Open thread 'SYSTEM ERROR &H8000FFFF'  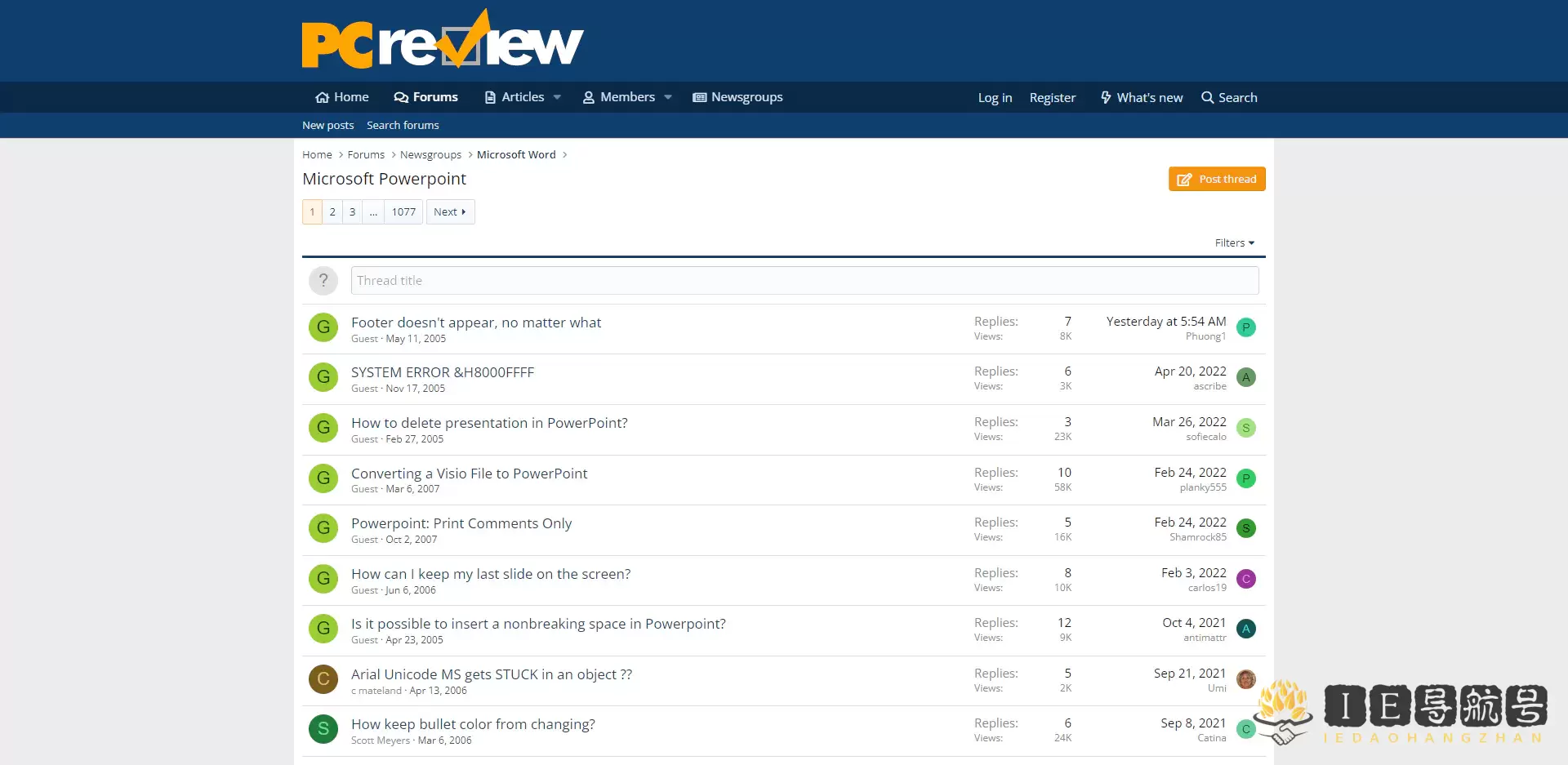click(443, 373)
